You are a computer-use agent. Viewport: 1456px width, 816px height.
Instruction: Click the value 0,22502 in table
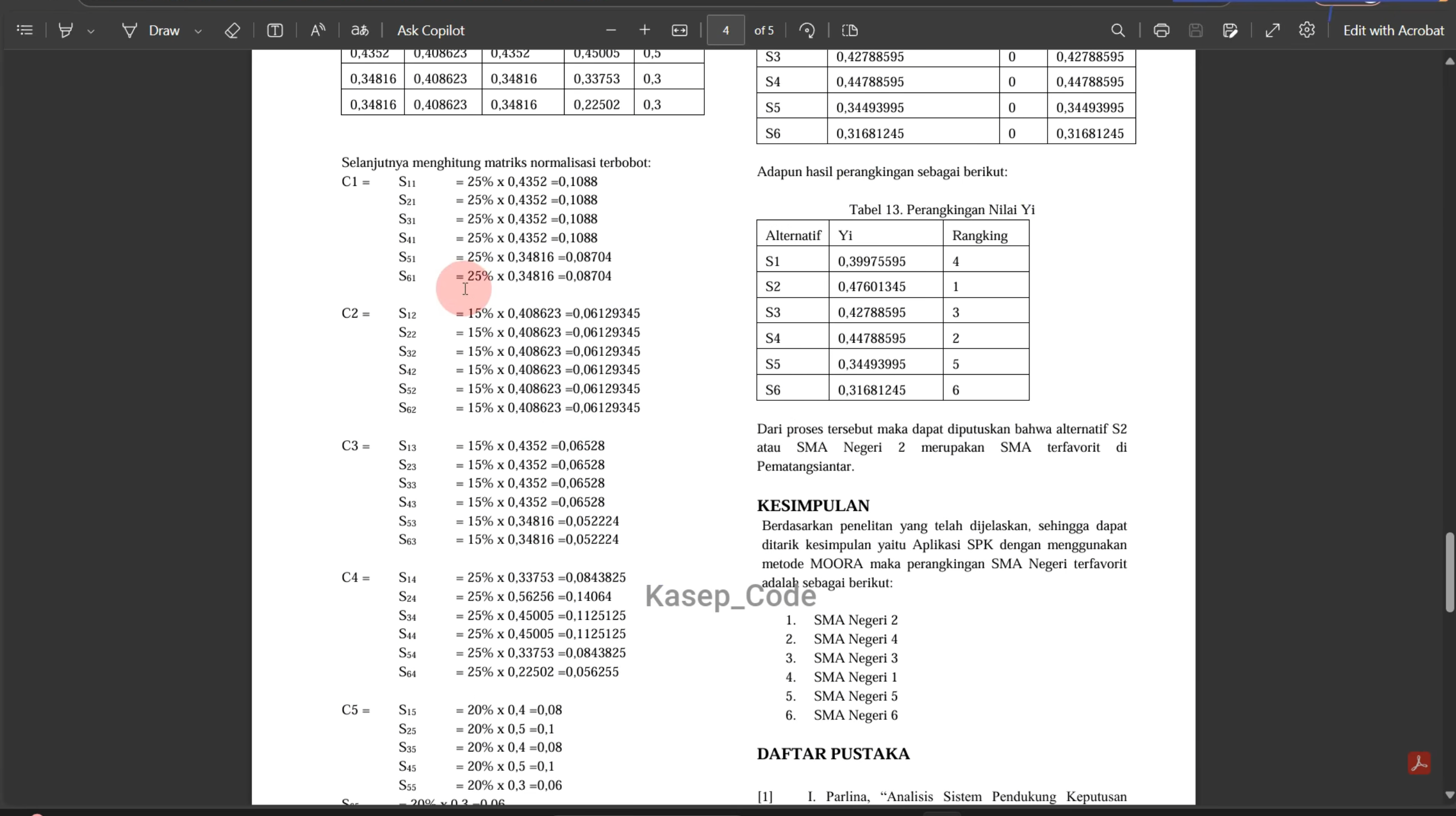tap(596, 104)
